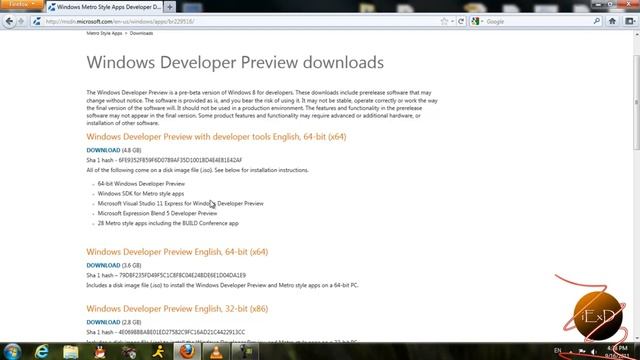Open the EN language indicator in tray
The image size is (640, 360).
[558, 351]
